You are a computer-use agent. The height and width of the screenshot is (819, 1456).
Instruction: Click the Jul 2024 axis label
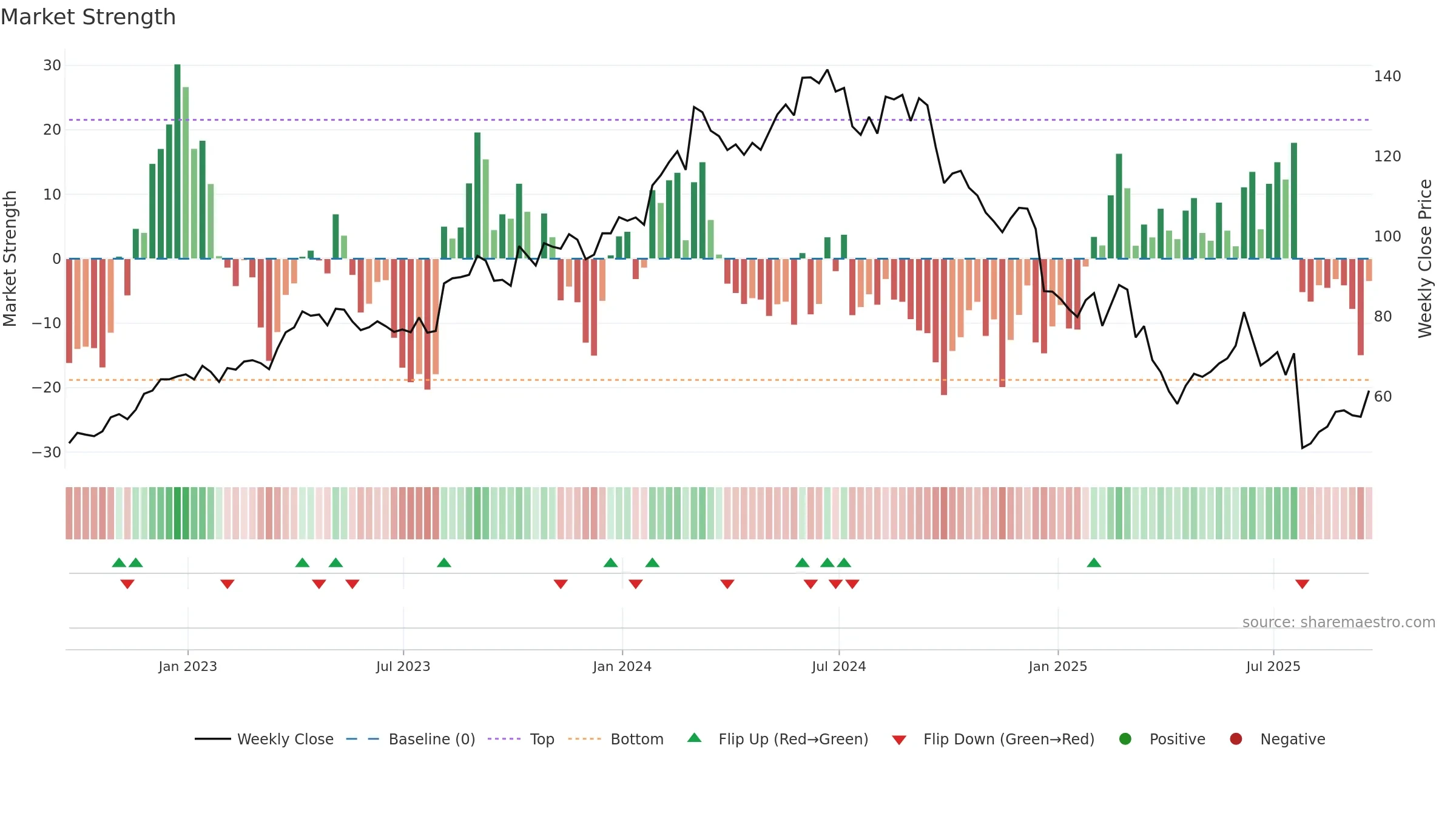point(839,667)
